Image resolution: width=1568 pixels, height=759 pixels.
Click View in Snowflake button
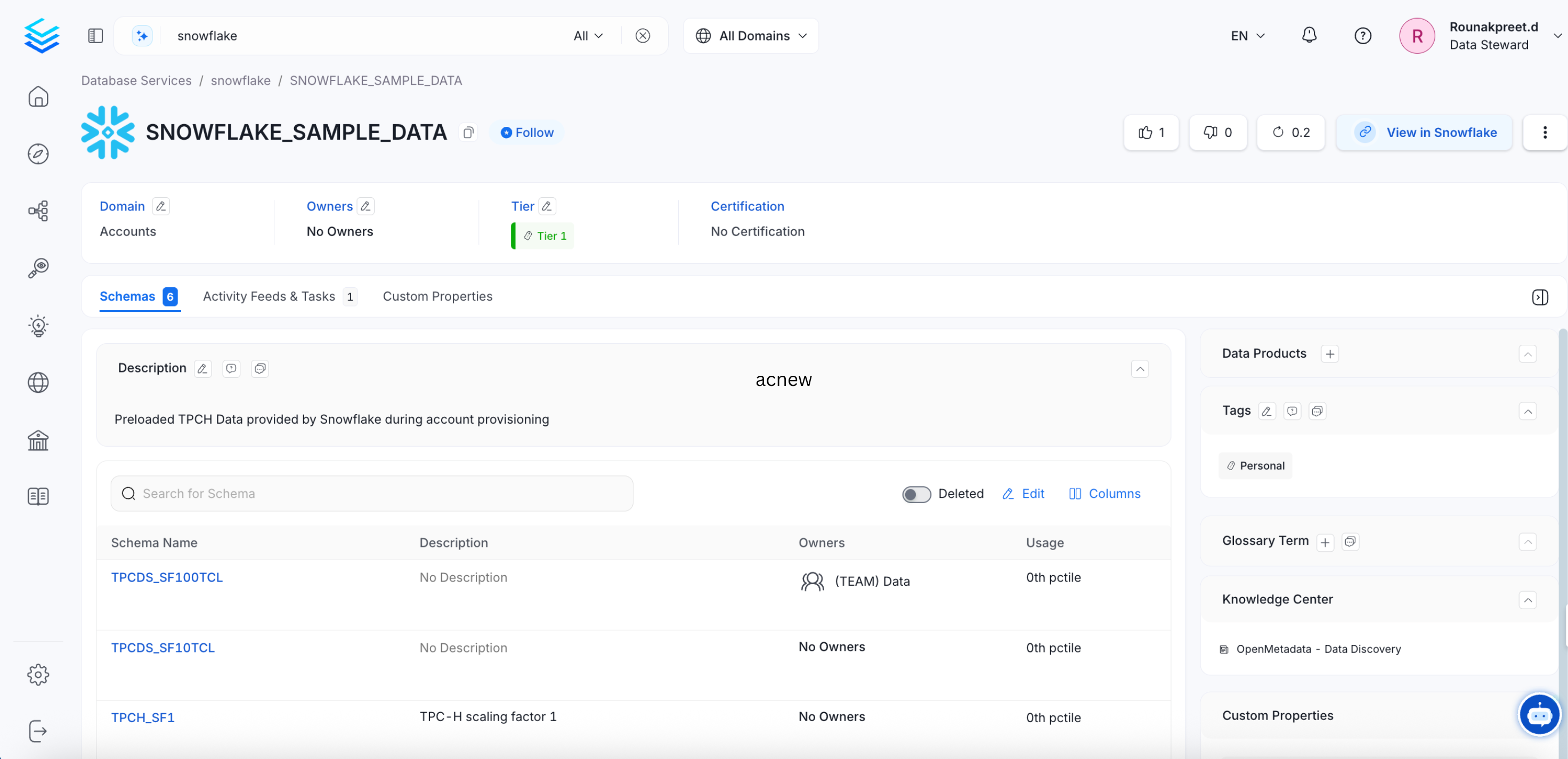pyautogui.click(x=1424, y=132)
